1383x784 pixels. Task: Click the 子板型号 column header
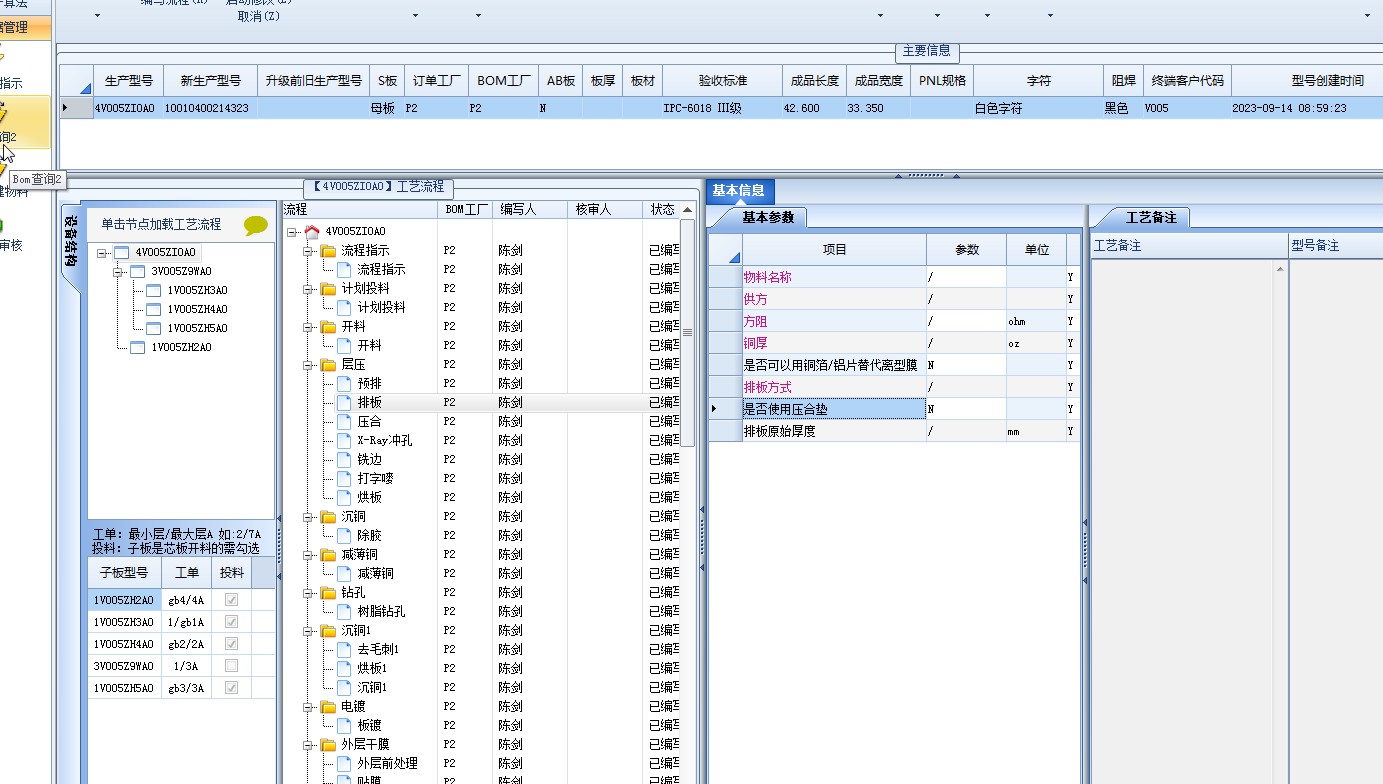124,573
